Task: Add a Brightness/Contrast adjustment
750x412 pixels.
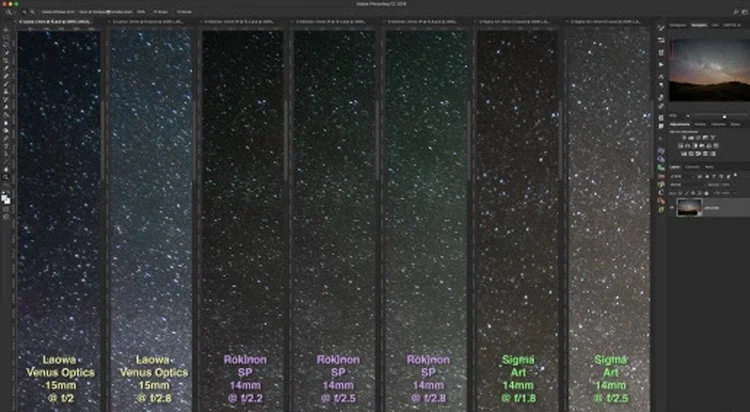Action: point(684,138)
